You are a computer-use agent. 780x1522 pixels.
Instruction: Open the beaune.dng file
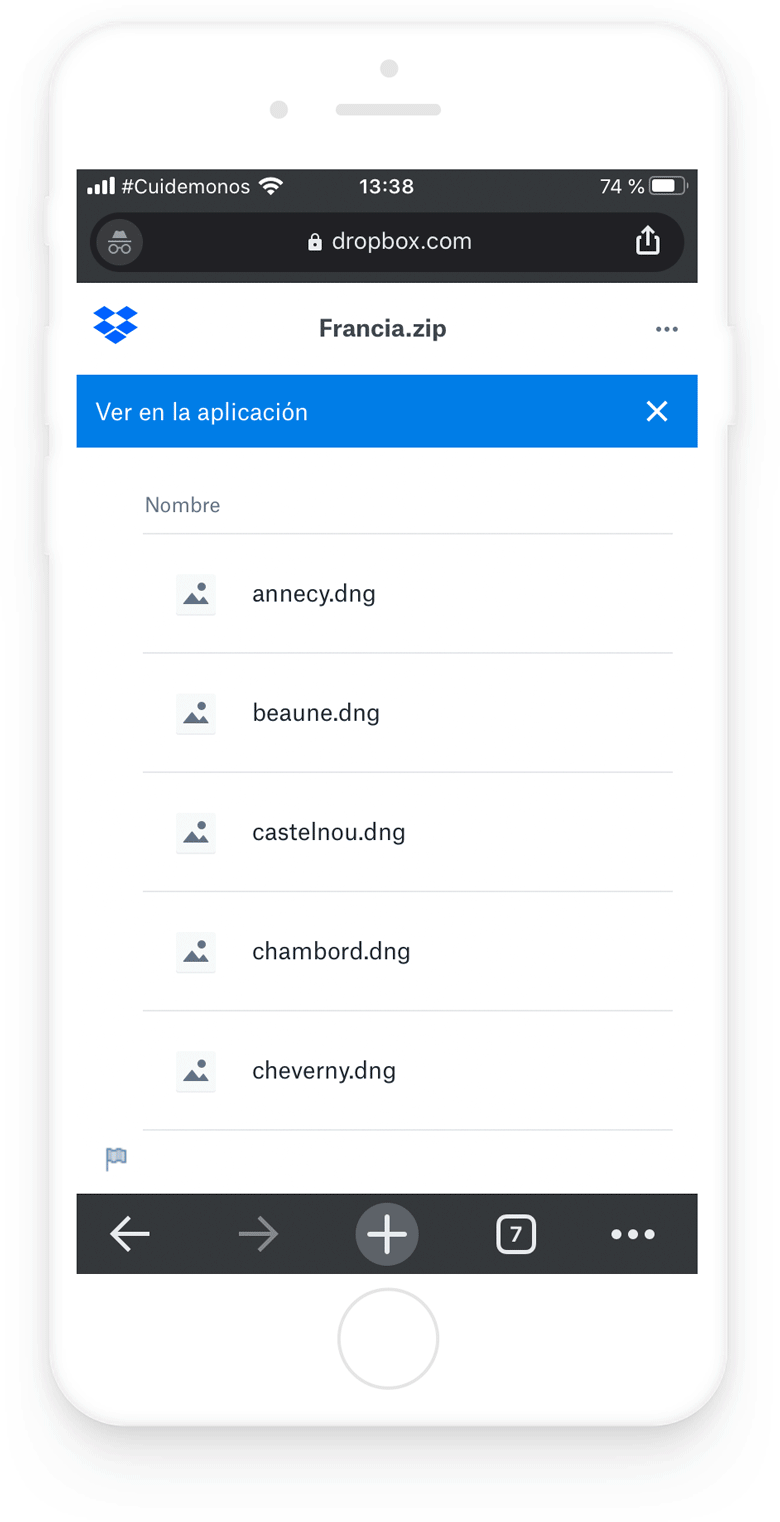[316, 713]
